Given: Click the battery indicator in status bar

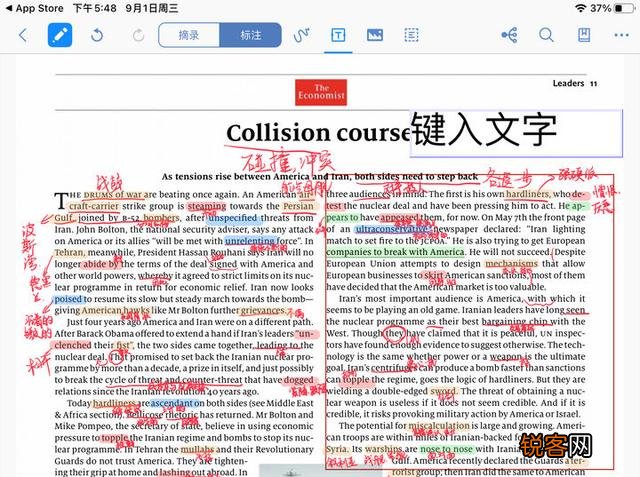Looking at the screenshot, I should (x=623, y=8).
